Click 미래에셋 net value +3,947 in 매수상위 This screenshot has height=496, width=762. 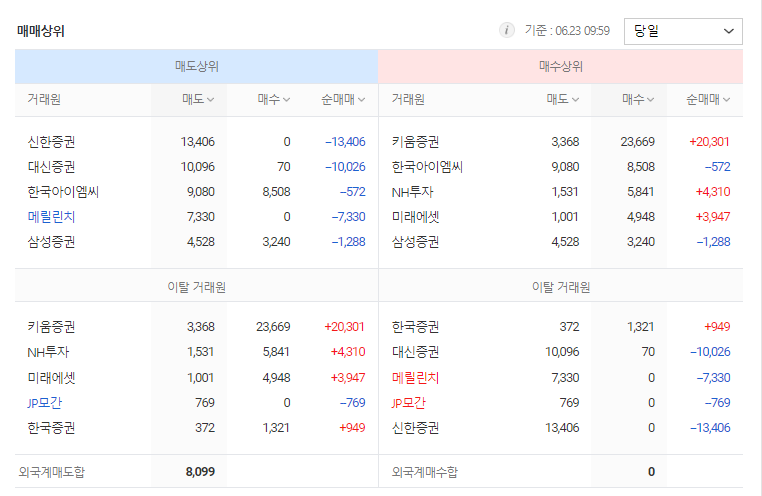pos(712,217)
